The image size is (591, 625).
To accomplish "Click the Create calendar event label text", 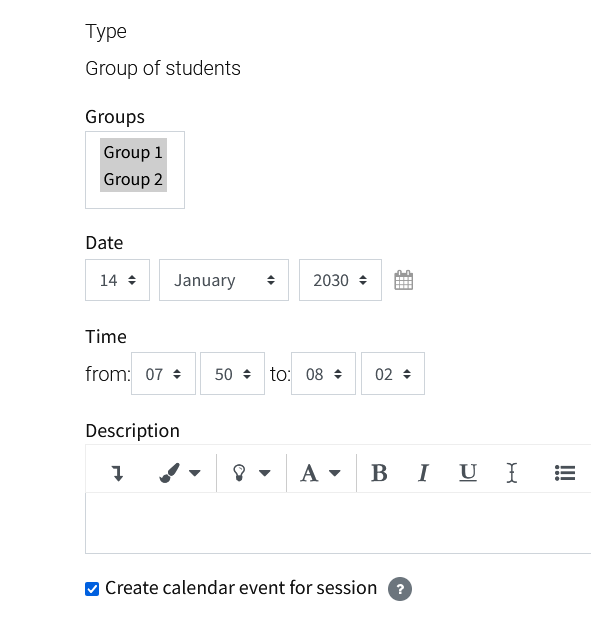I will click(241, 588).
